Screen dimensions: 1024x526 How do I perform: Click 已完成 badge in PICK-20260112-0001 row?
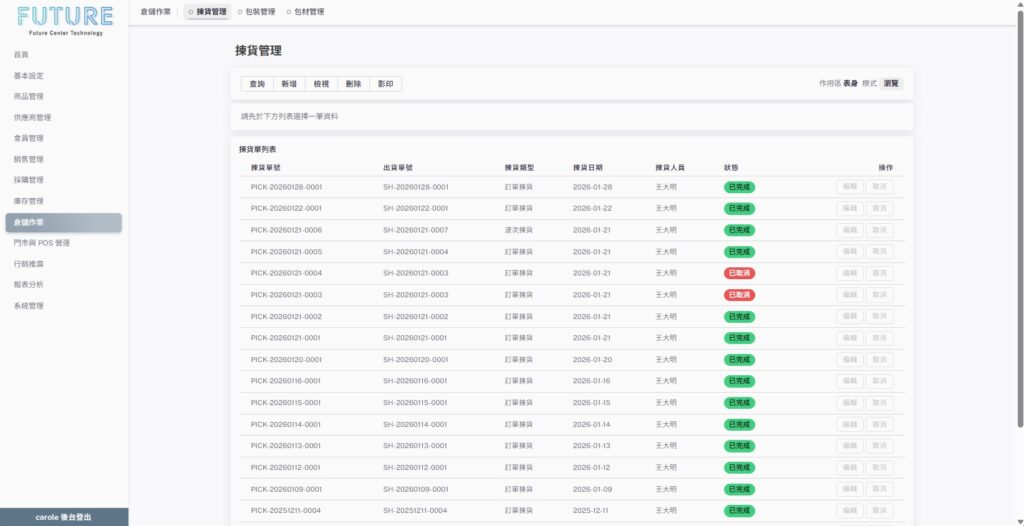739,468
